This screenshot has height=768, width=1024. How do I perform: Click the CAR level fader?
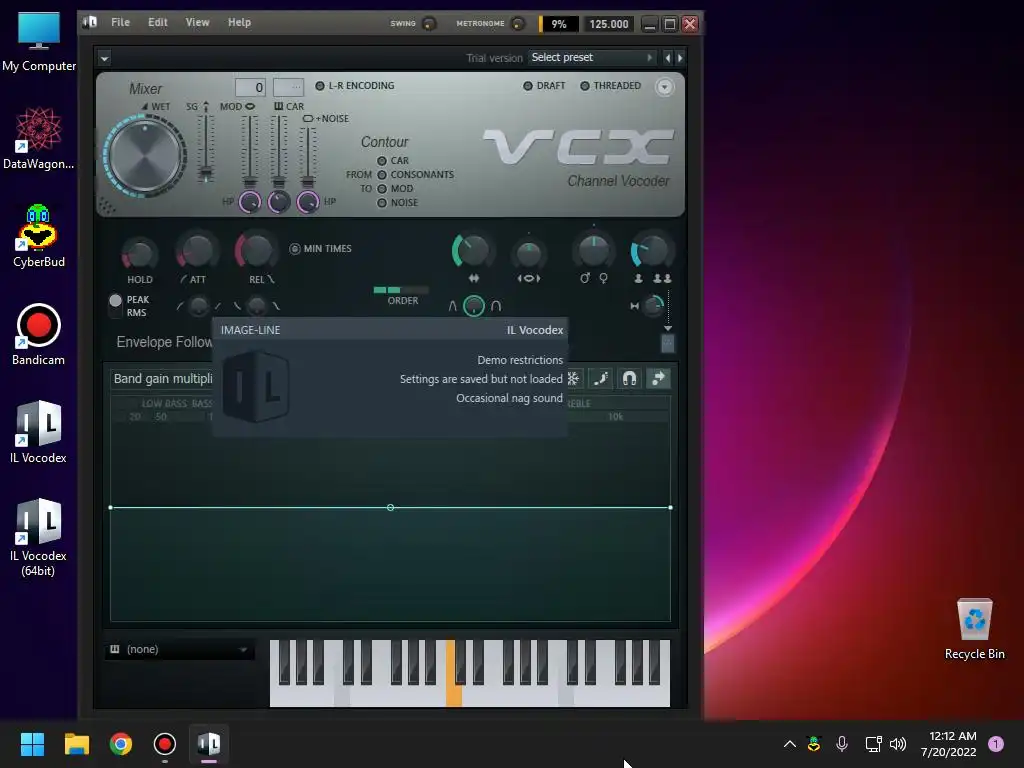coord(279,152)
